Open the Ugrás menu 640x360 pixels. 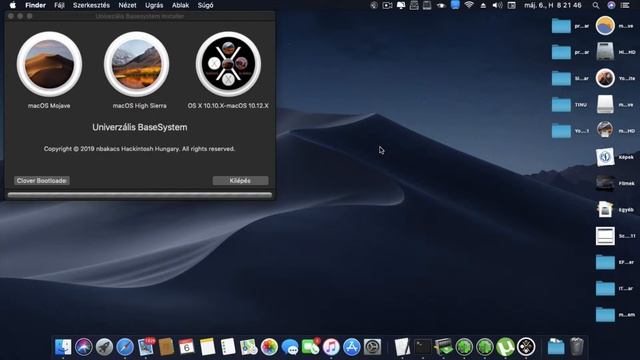pyautogui.click(x=154, y=5)
